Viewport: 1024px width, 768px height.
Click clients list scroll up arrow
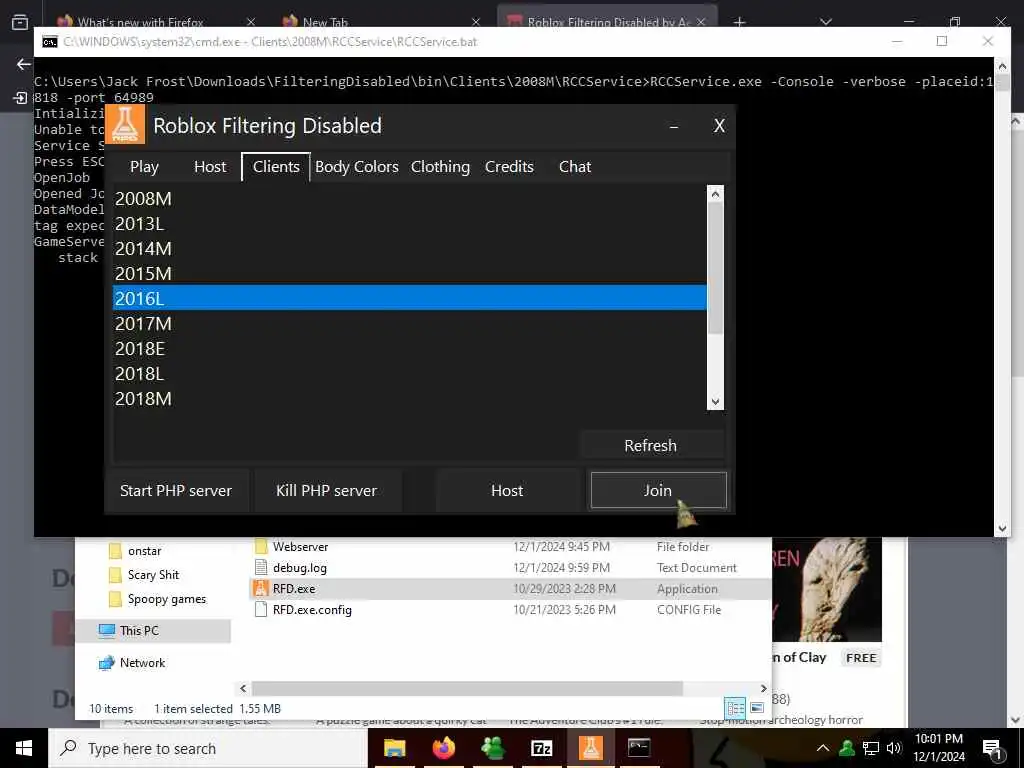(x=715, y=194)
